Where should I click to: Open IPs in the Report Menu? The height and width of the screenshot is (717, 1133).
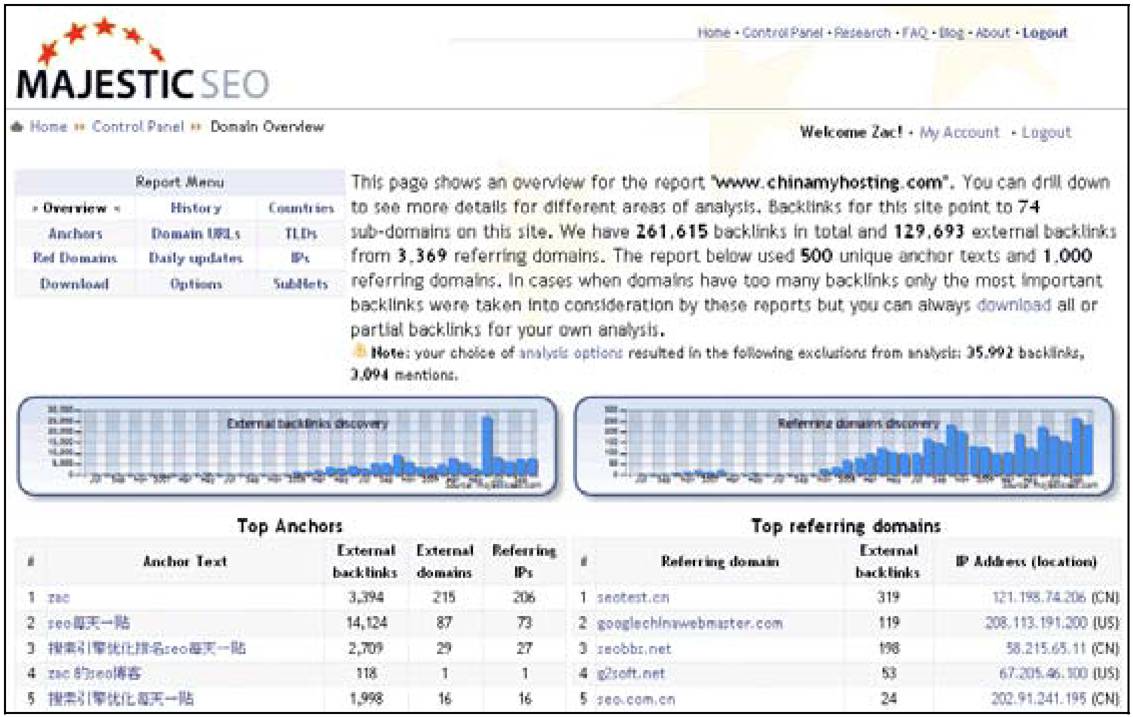tap(301, 258)
